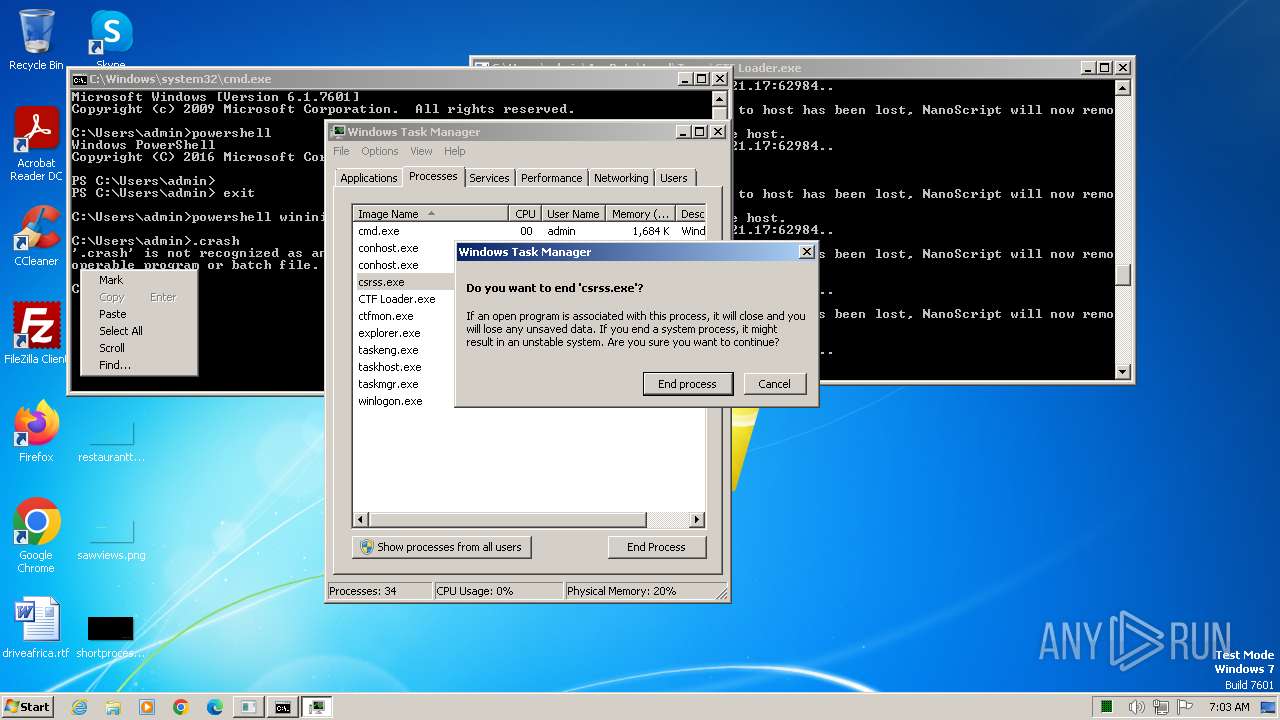
Task: Open the media player taskbar icon
Action: [x=147, y=707]
